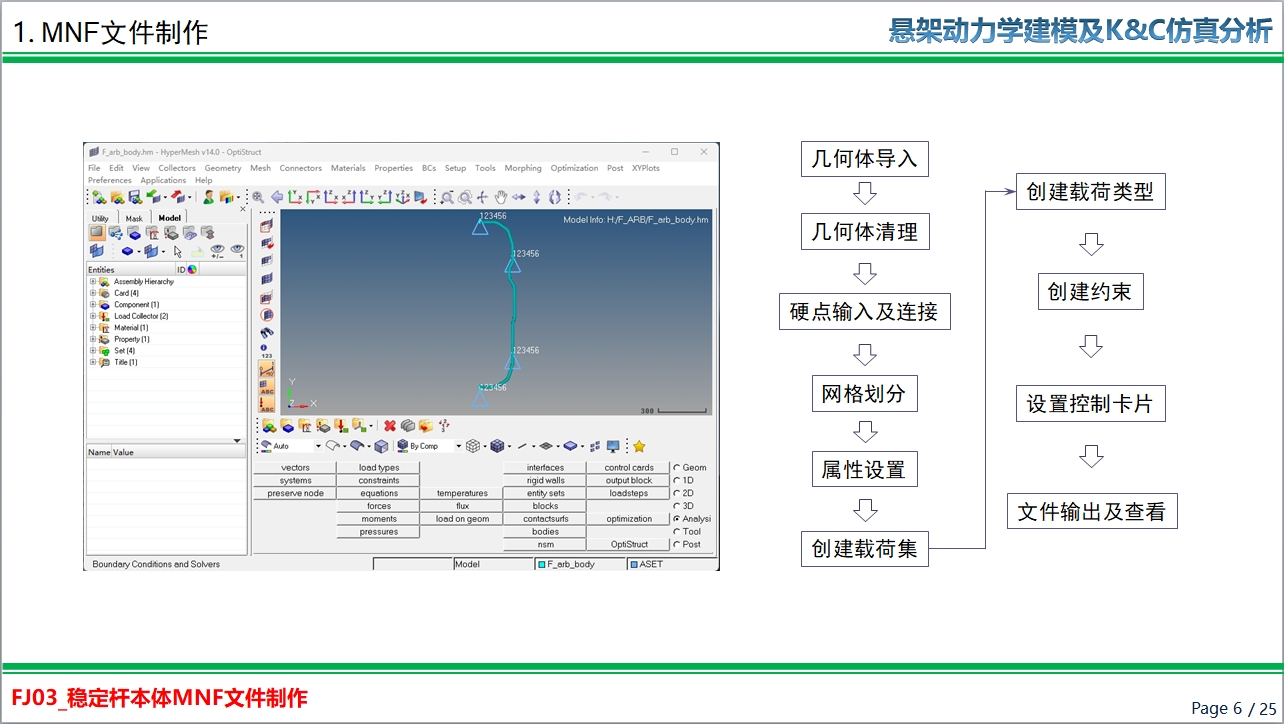This screenshot has height=724, width=1284.
Task: Click the rotate up-down arrows icon
Action: tap(537, 197)
